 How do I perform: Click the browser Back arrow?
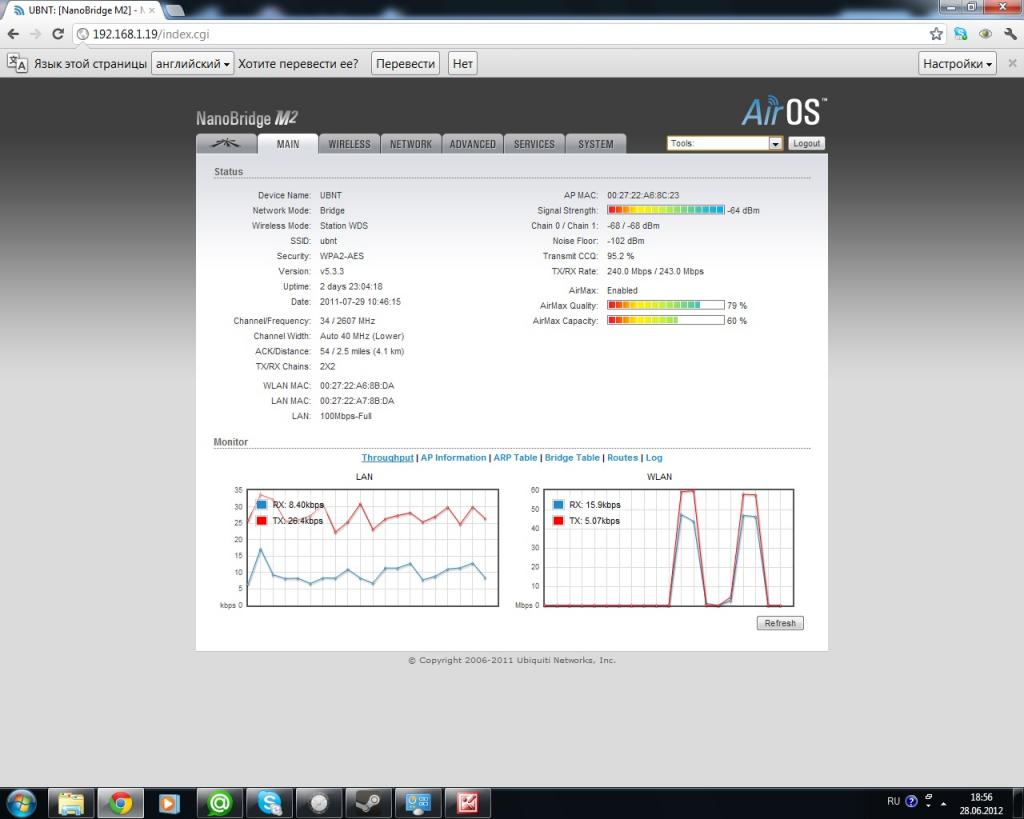pos(13,34)
